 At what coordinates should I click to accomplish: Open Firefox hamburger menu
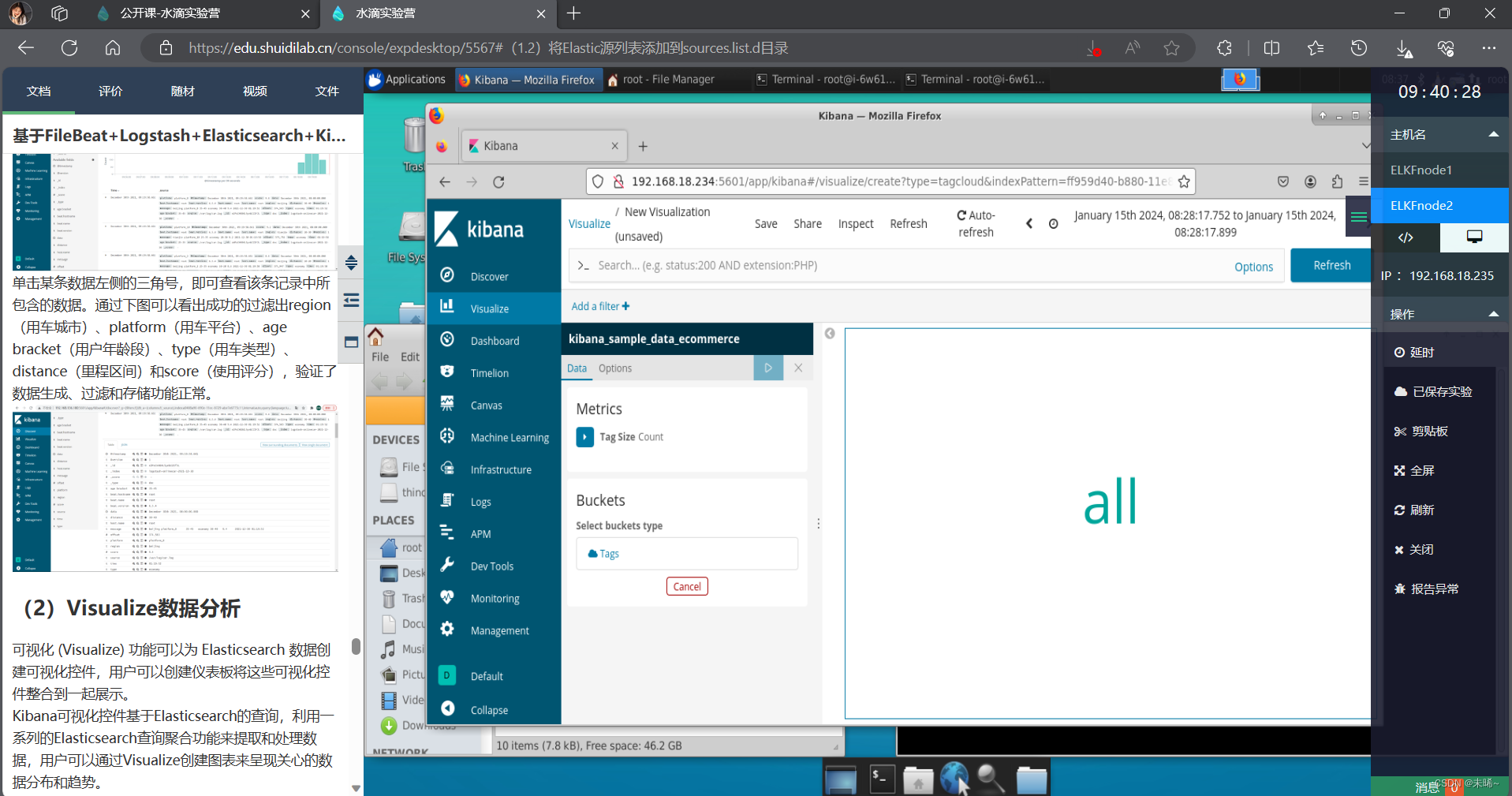1363,182
